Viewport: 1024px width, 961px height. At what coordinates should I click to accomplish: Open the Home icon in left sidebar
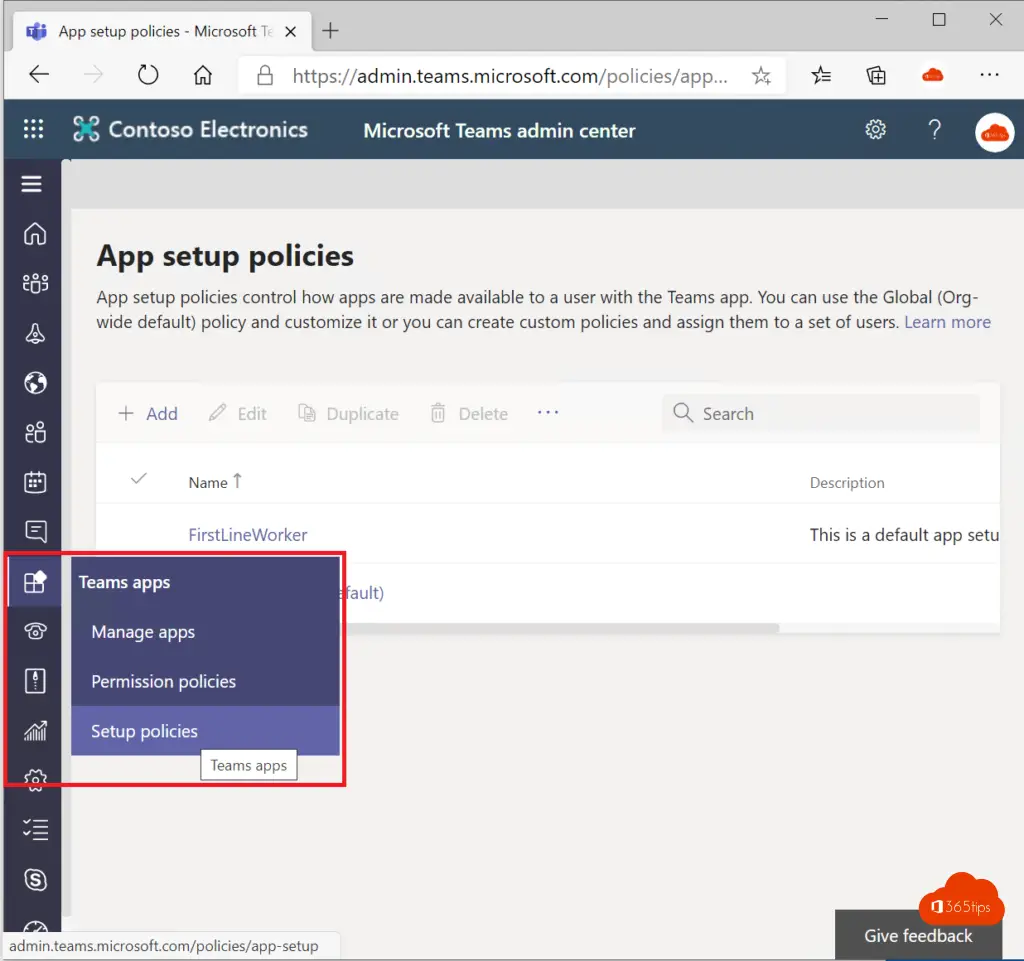click(35, 234)
